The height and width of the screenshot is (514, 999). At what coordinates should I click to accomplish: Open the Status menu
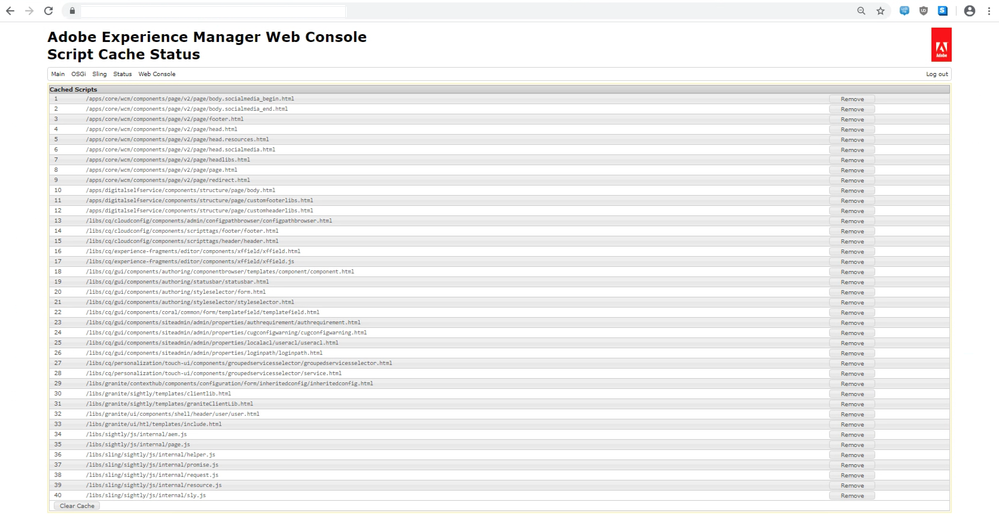[x=122, y=74]
